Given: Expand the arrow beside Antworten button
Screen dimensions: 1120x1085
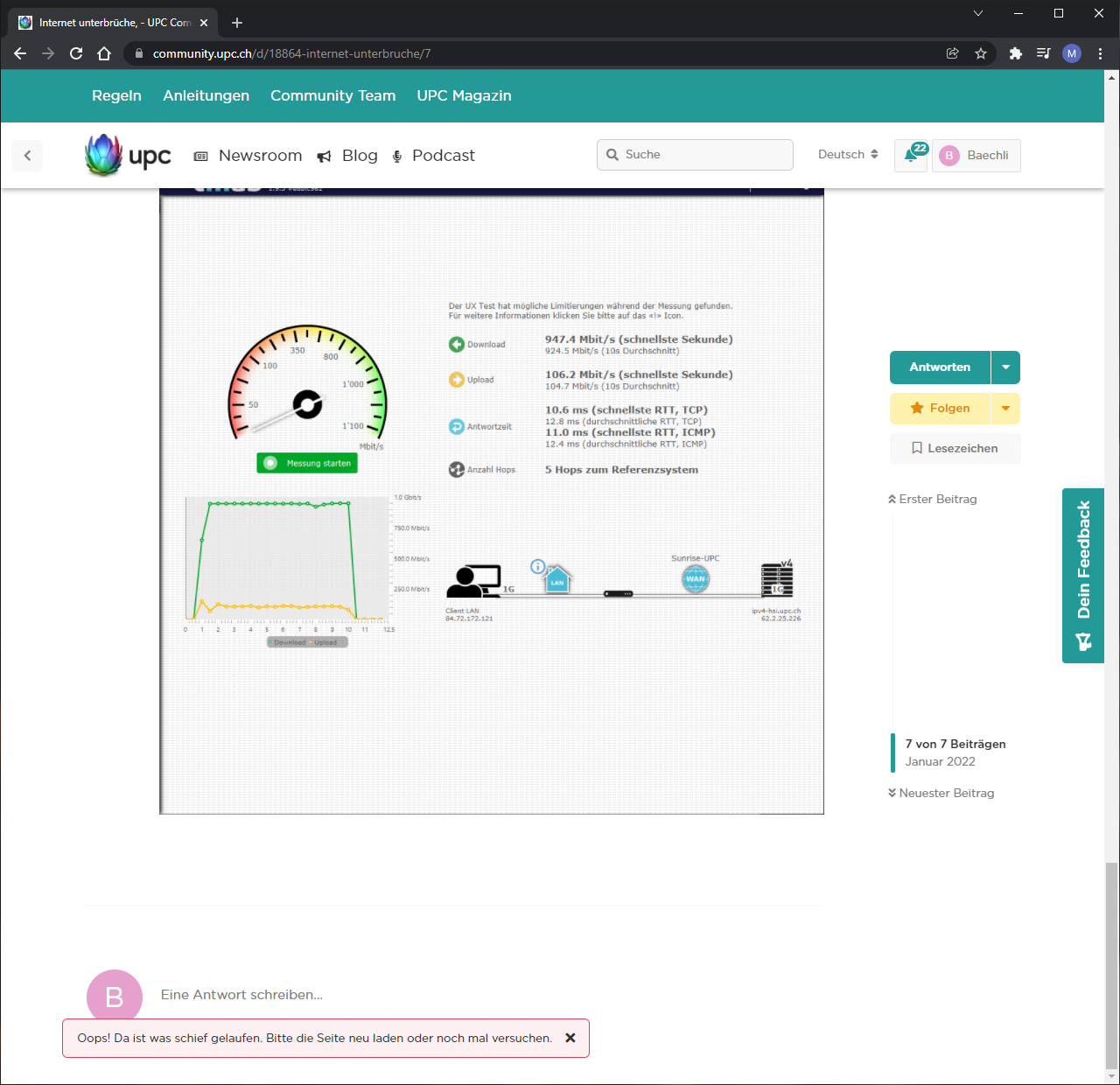Looking at the screenshot, I should [1005, 367].
